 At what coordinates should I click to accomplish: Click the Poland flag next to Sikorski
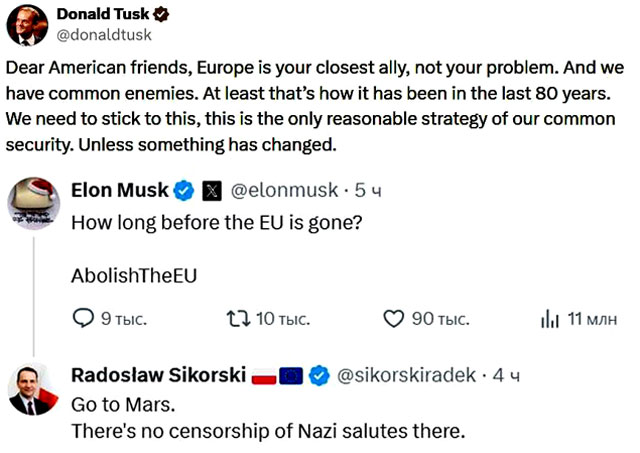[263, 376]
